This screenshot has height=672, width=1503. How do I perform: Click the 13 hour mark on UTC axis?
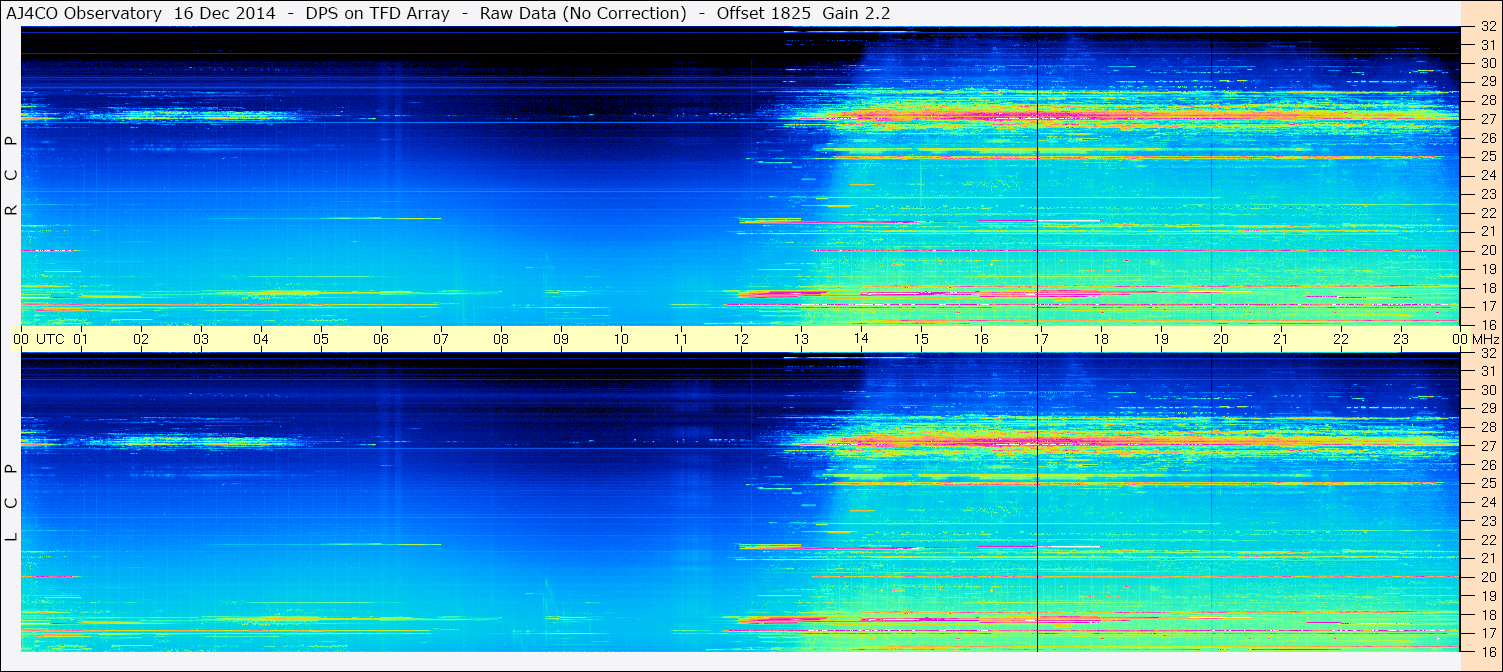(x=801, y=339)
